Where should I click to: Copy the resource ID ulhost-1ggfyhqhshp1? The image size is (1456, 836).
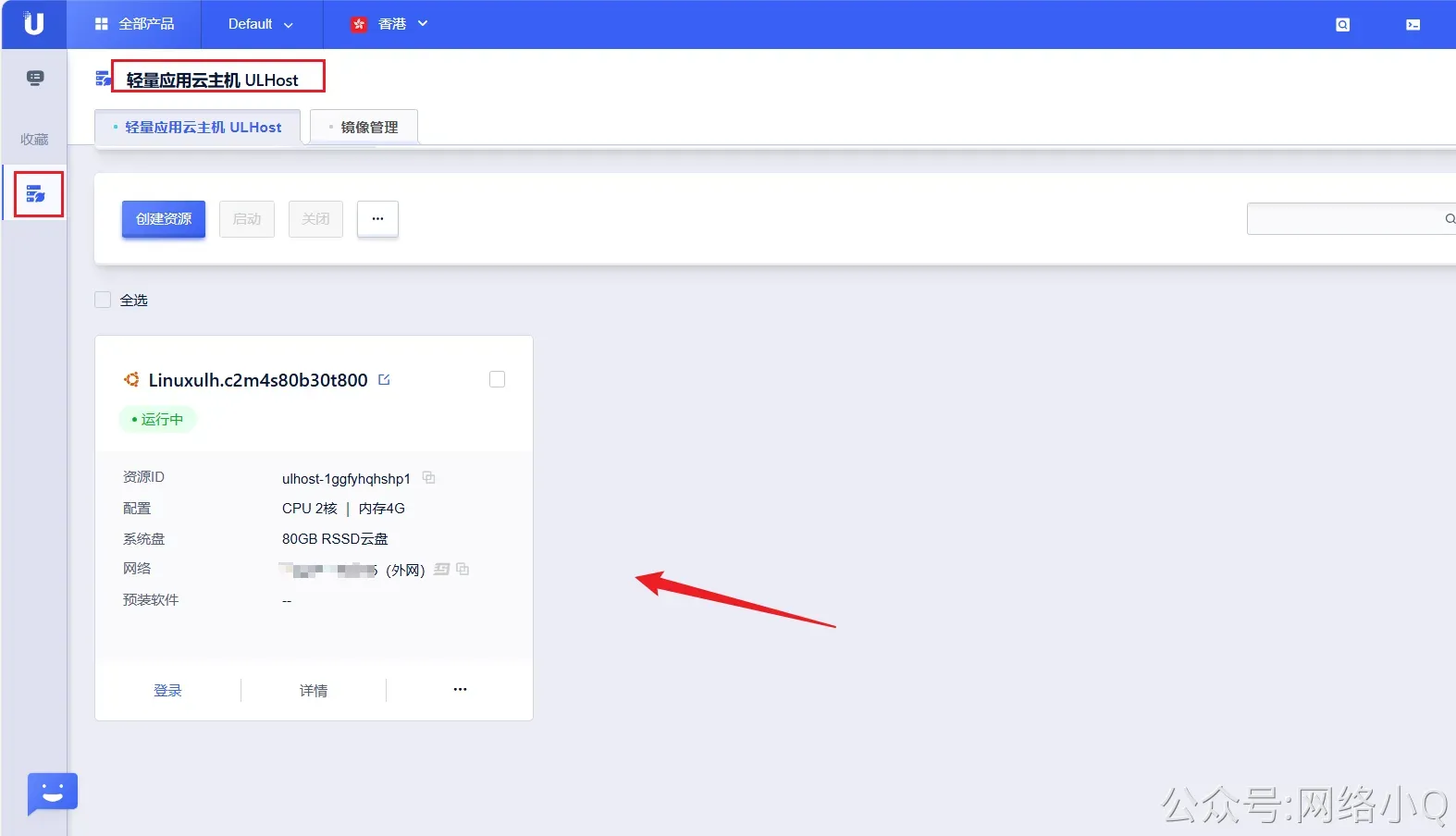[x=428, y=478]
